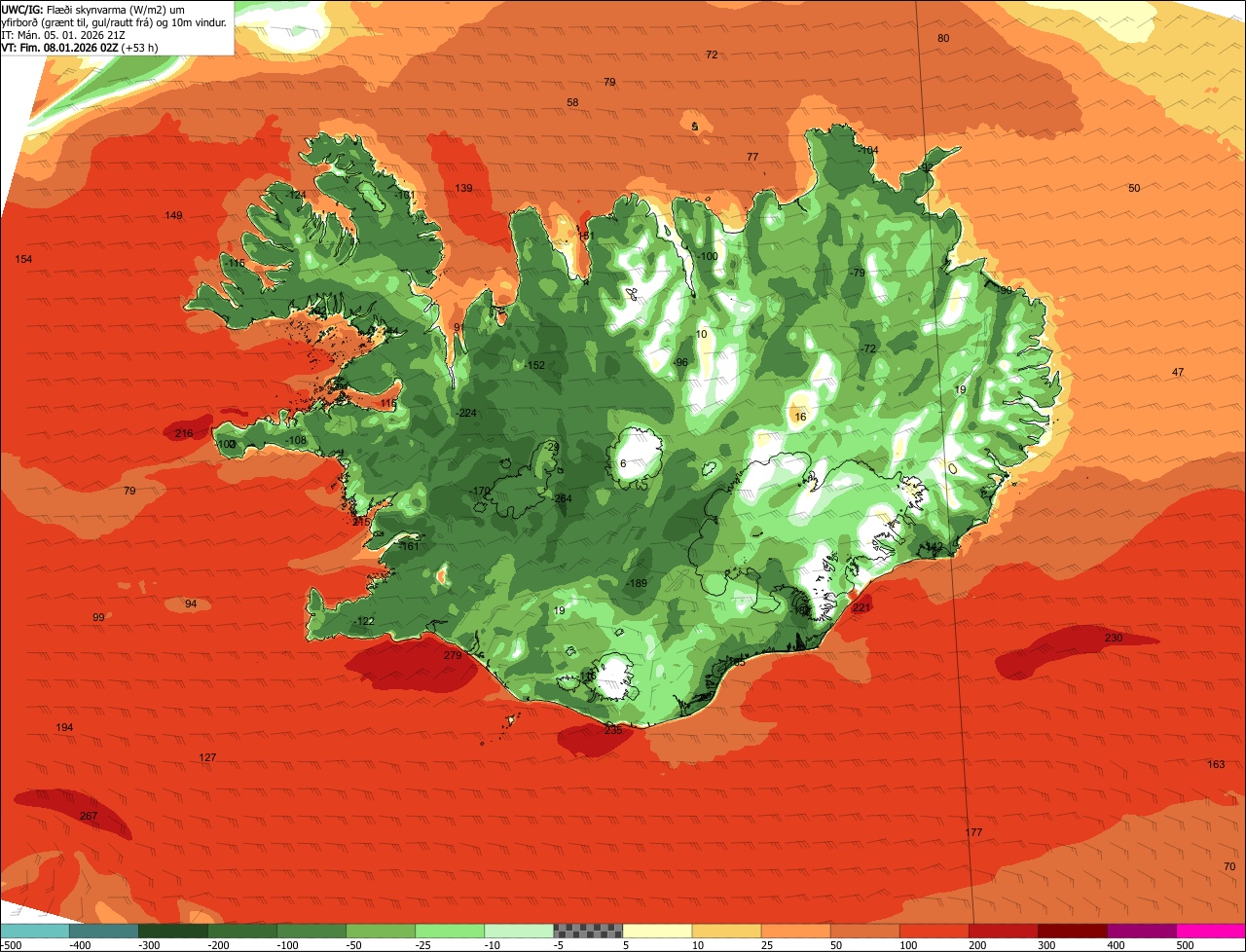Viewport: 1246px width, 952px height.
Task: Click the map value 47 east of Iceland
Action: [x=1178, y=372]
